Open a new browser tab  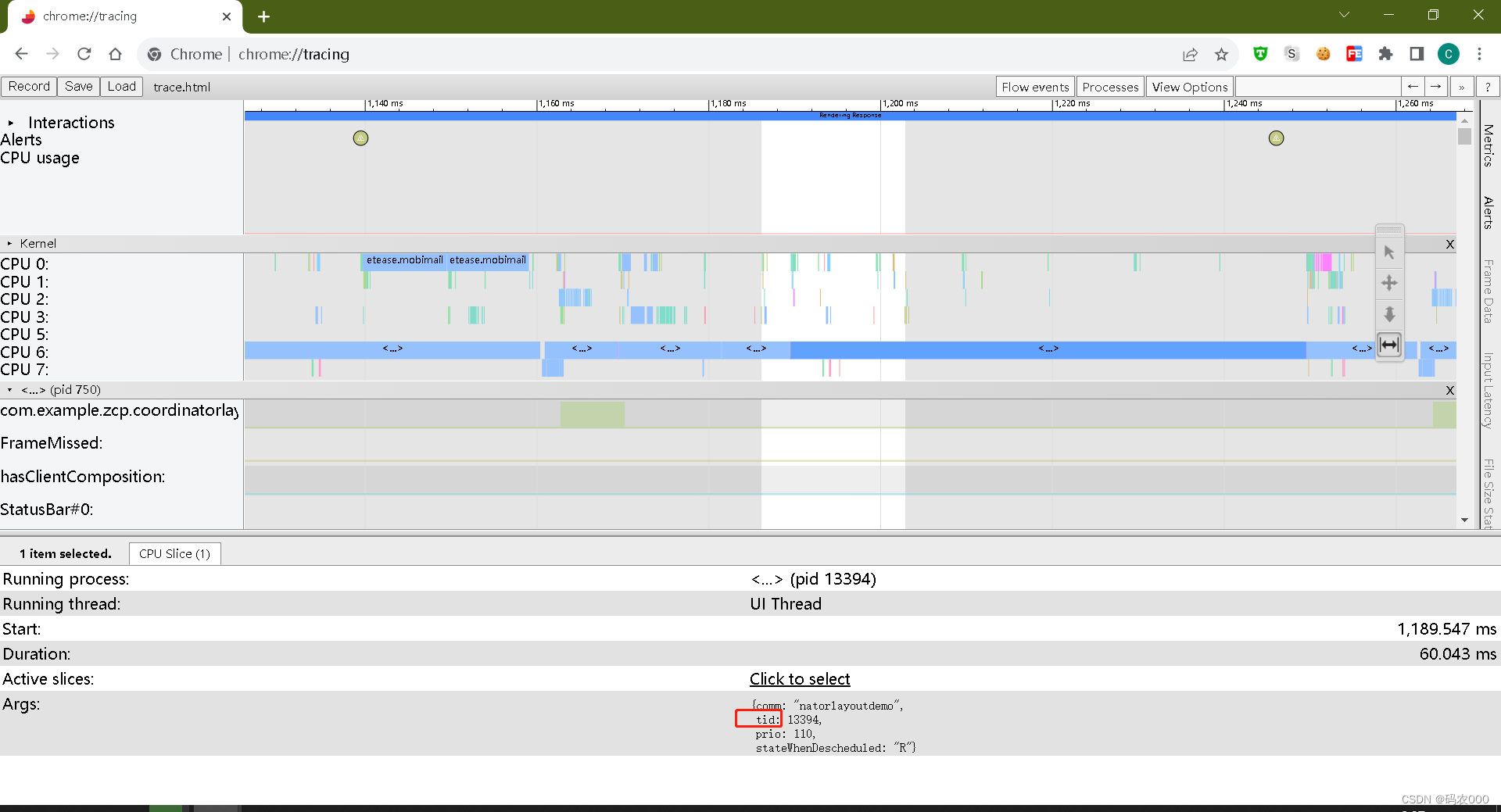(263, 16)
